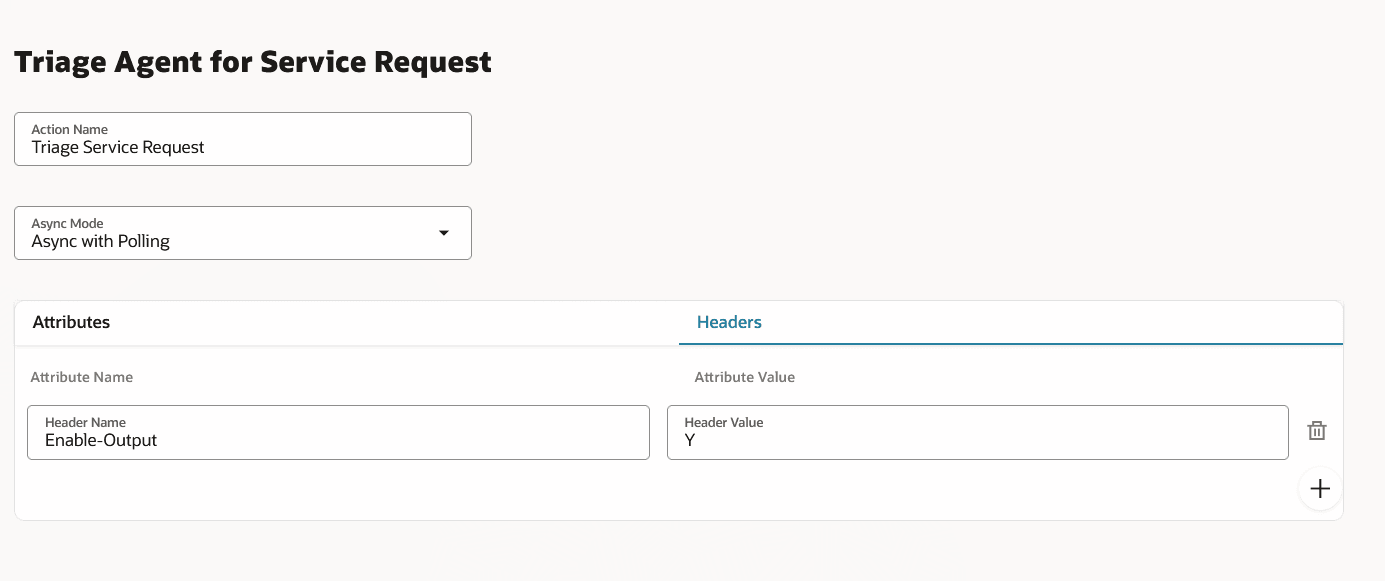Select the Headers tab
Screen dimensions: 1385x581
point(728,322)
